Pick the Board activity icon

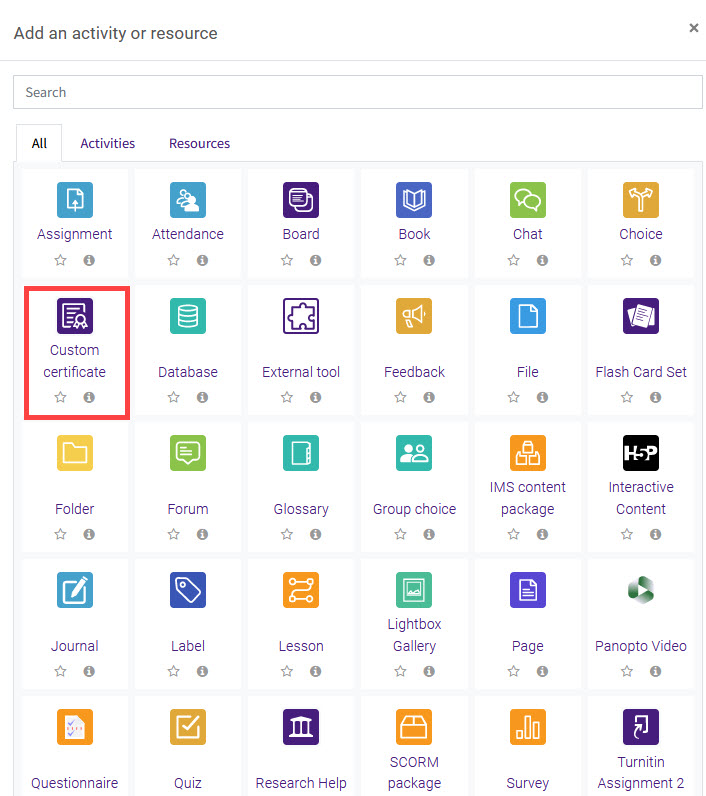301,200
